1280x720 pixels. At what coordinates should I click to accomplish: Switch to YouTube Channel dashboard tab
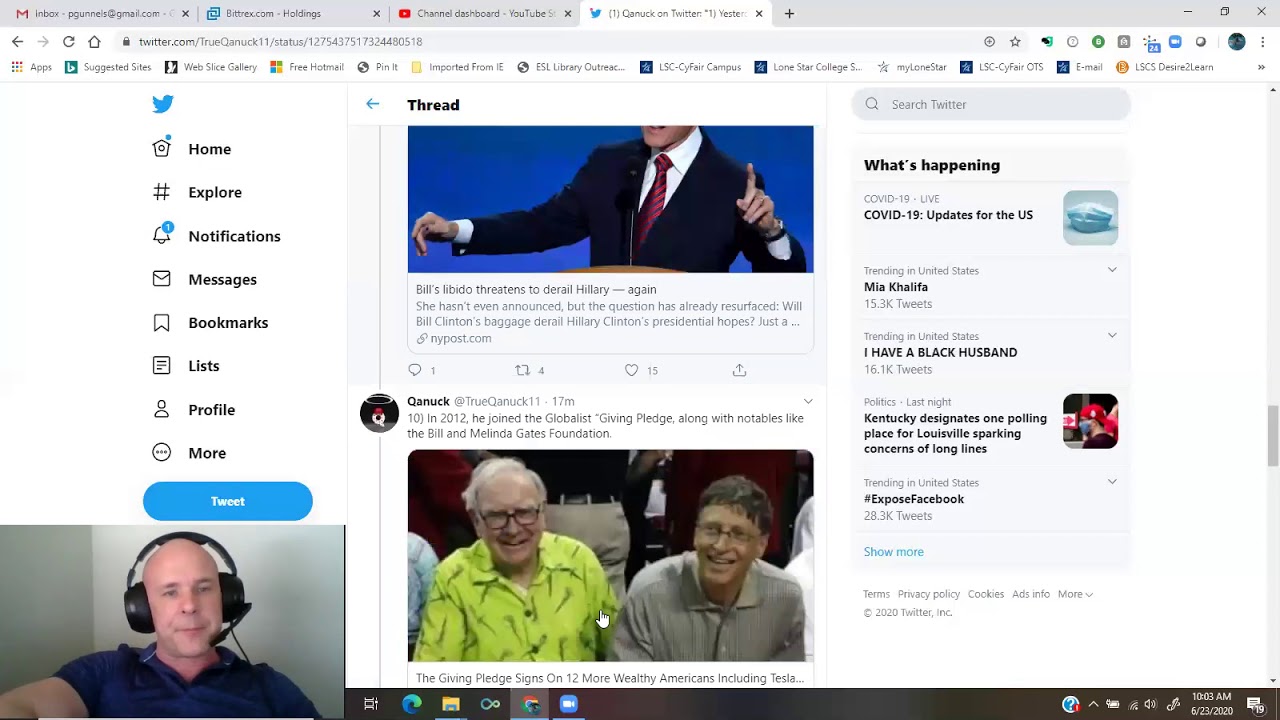coord(485,14)
